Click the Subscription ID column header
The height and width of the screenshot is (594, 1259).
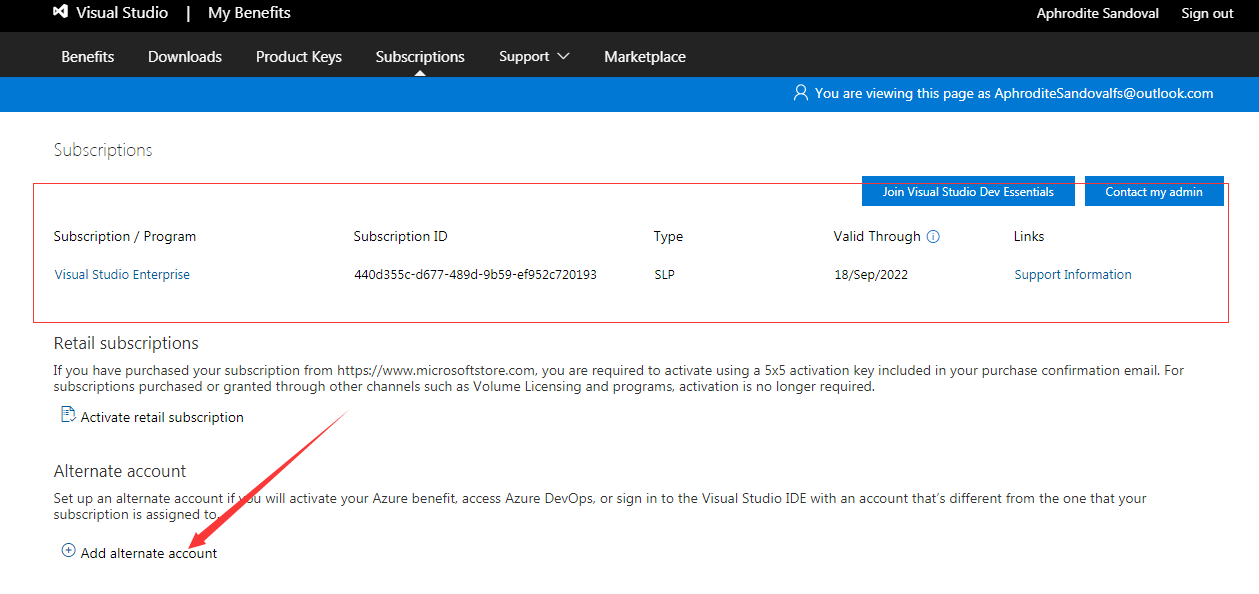coord(401,237)
